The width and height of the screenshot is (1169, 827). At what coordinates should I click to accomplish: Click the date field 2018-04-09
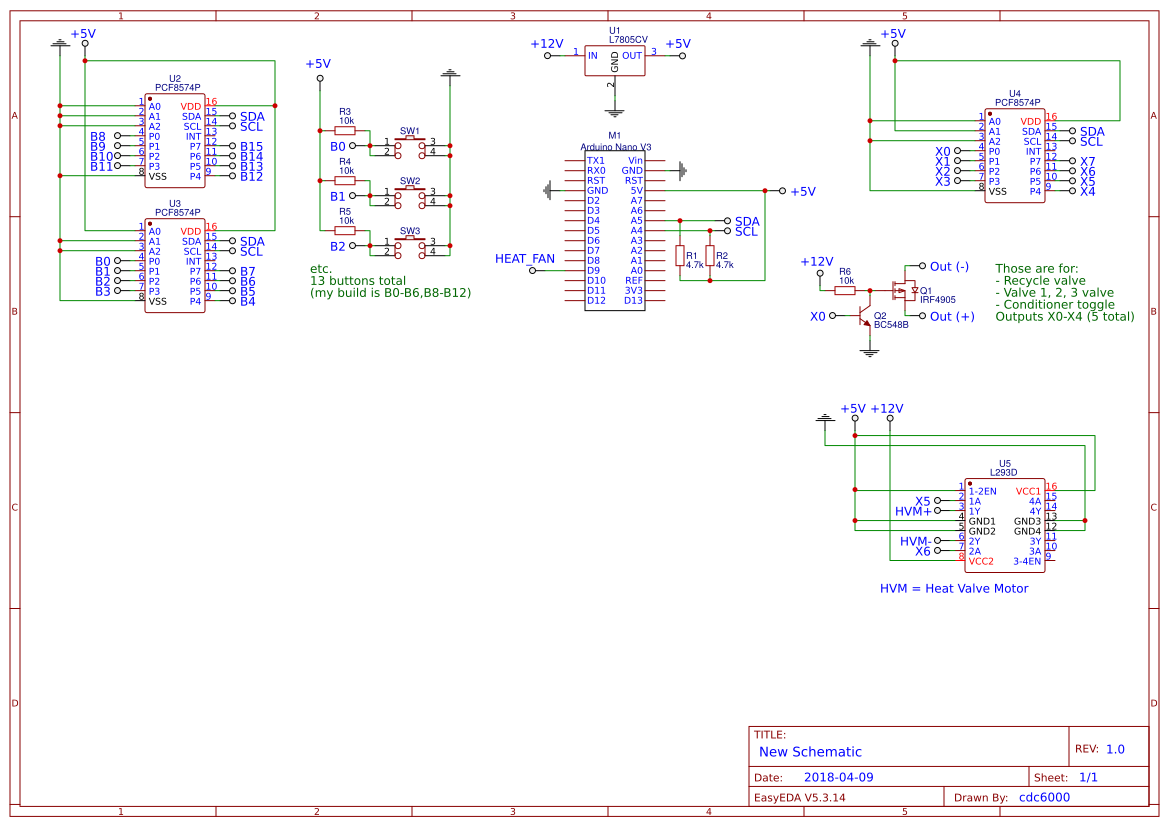[838, 777]
